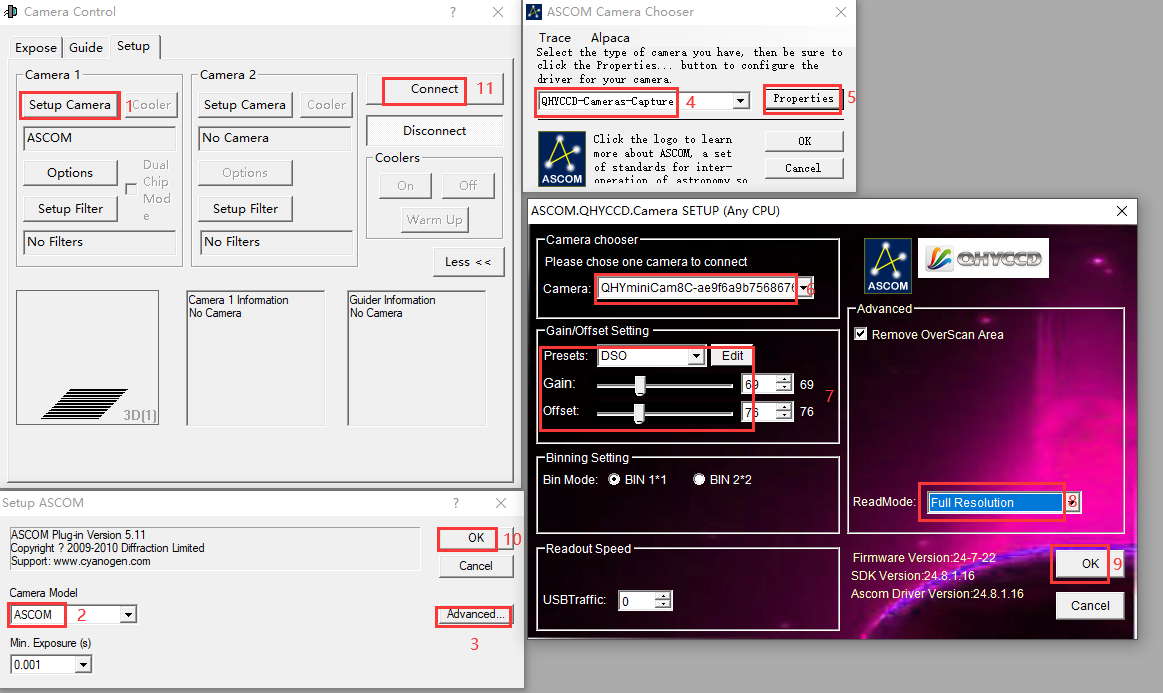The height and width of the screenshot is (693, 1163).
Task: Click the Advanced... button in Setup ASCOM
Action: [476, 615]
